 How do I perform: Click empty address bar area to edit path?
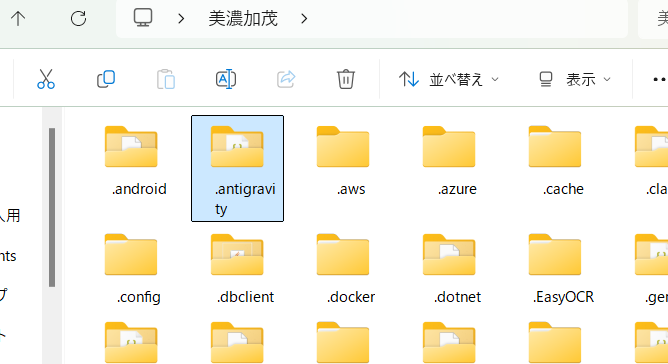coord(469,18)
